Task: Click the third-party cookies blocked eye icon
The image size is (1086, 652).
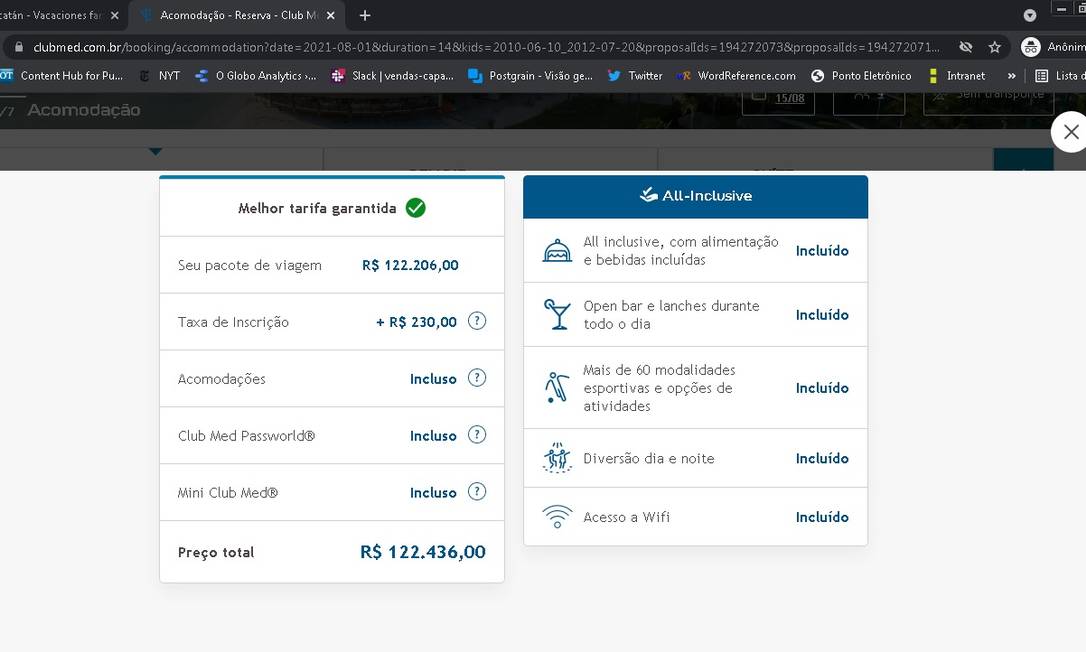Action: 965,47
